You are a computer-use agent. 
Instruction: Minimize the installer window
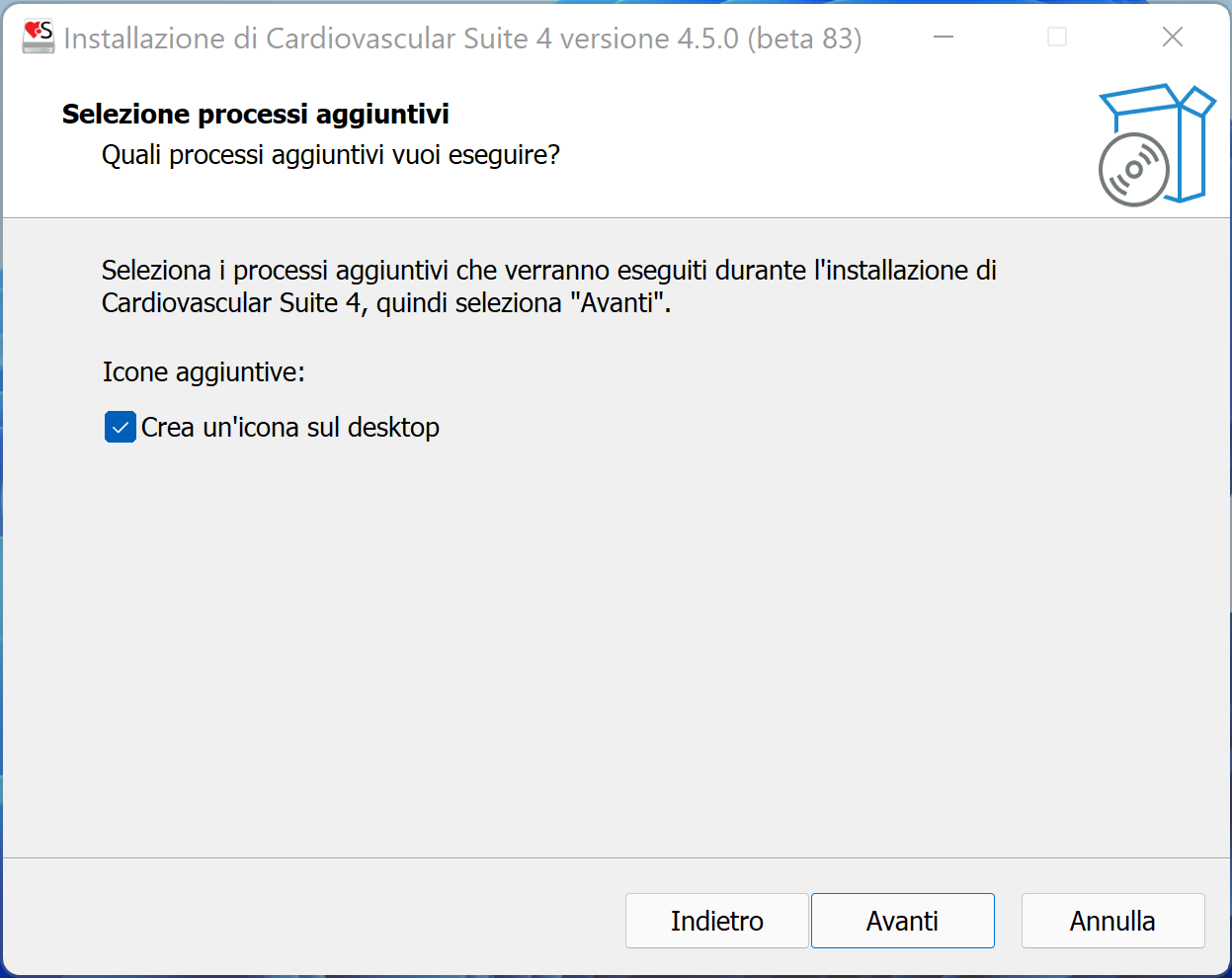(944, 38)
